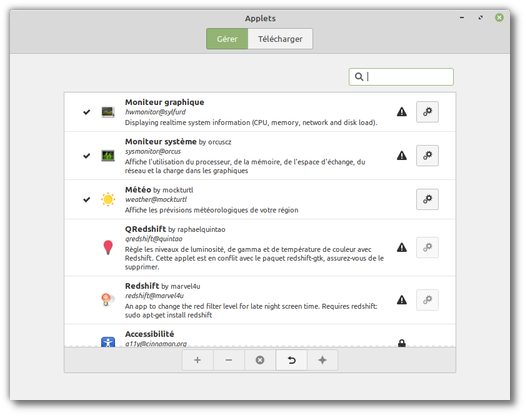This screenshot has width=526, height=416.
Task: Open configuration gear for Météo applet
Action: click(427, 199)
